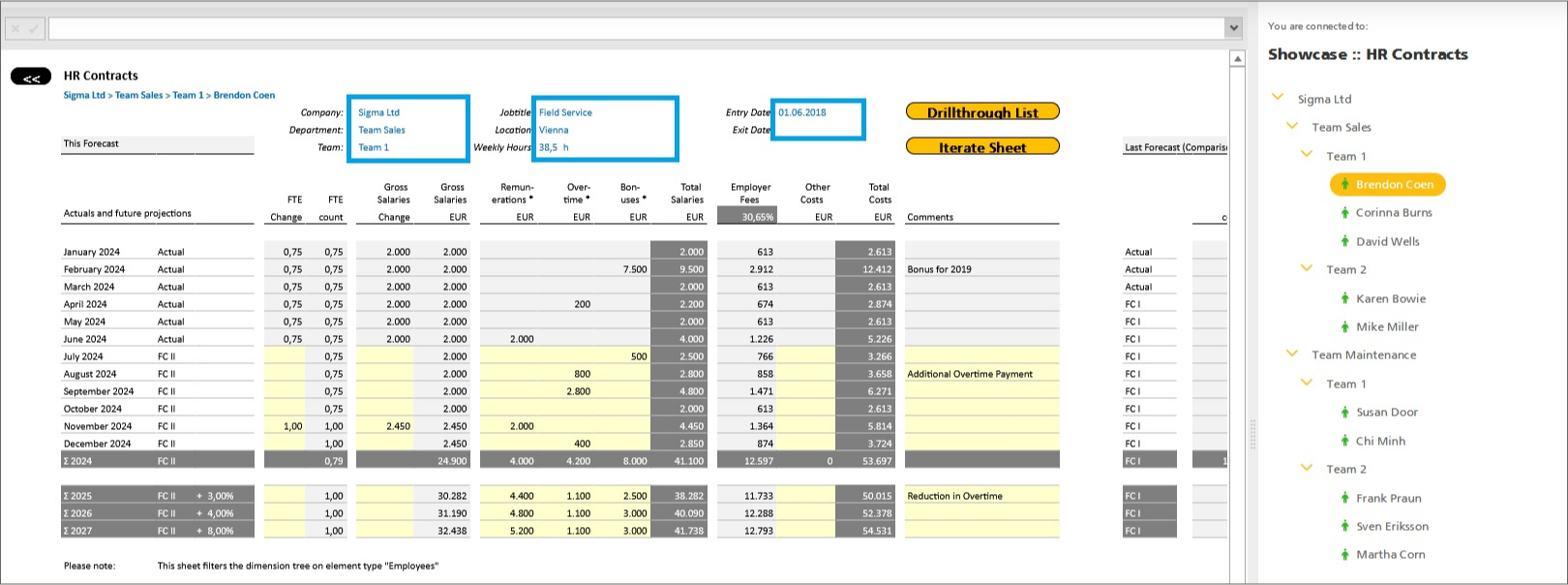The width and height of the screenshot is (1568, 585).
Task: Click inside the formula bar input field
Action: point(637,28)
